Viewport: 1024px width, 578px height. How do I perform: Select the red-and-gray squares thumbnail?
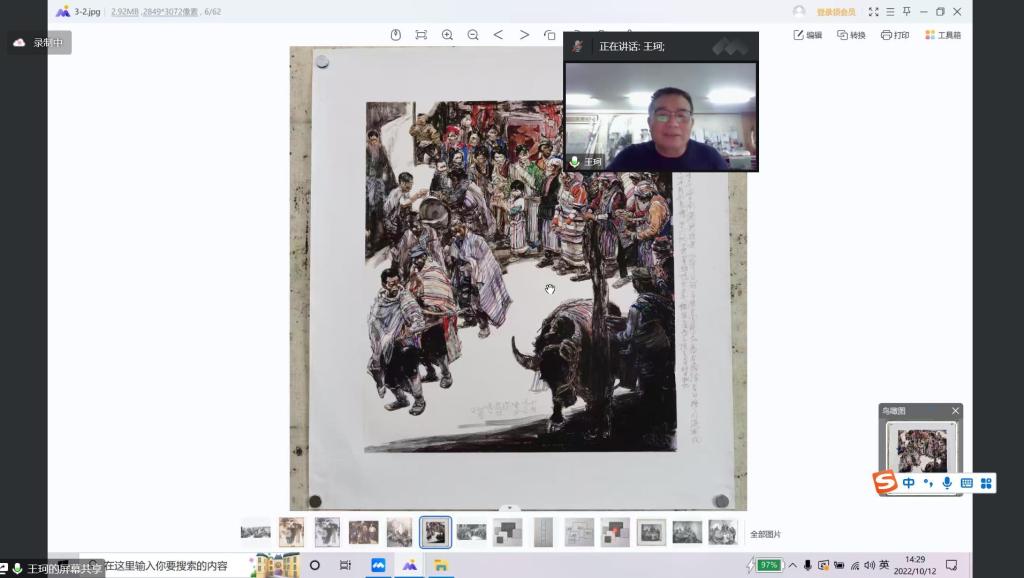point(615,532)
